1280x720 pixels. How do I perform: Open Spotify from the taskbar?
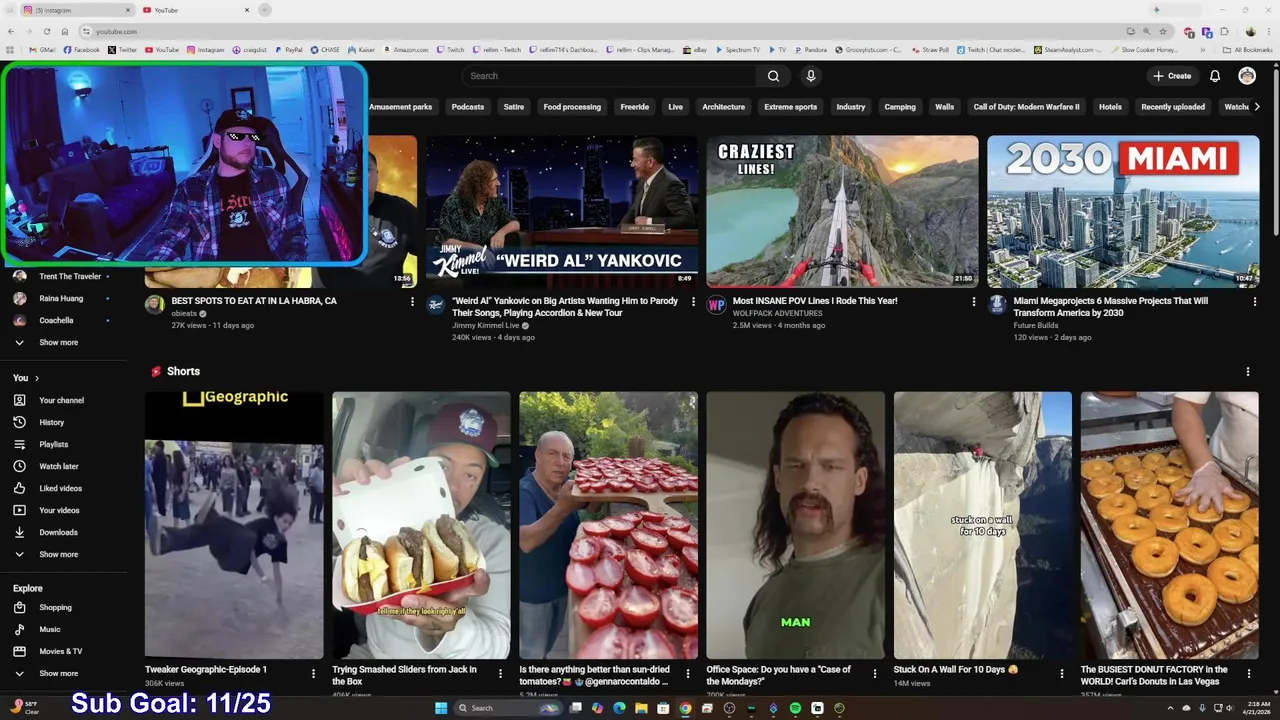[x=795, y=708]
